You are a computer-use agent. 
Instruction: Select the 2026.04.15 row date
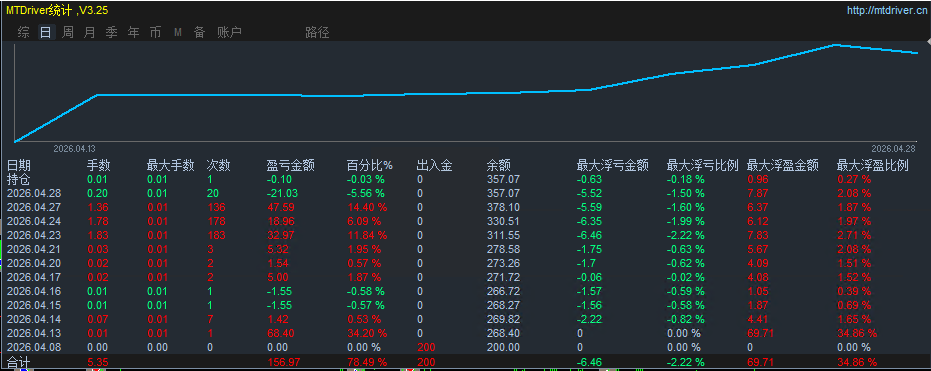click(34, 306)
